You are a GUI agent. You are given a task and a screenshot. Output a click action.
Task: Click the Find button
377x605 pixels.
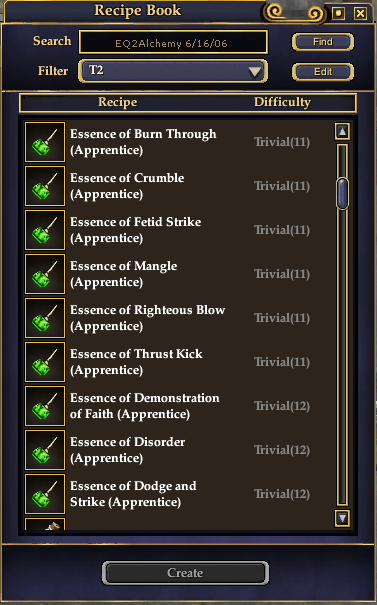pos(323,42)
